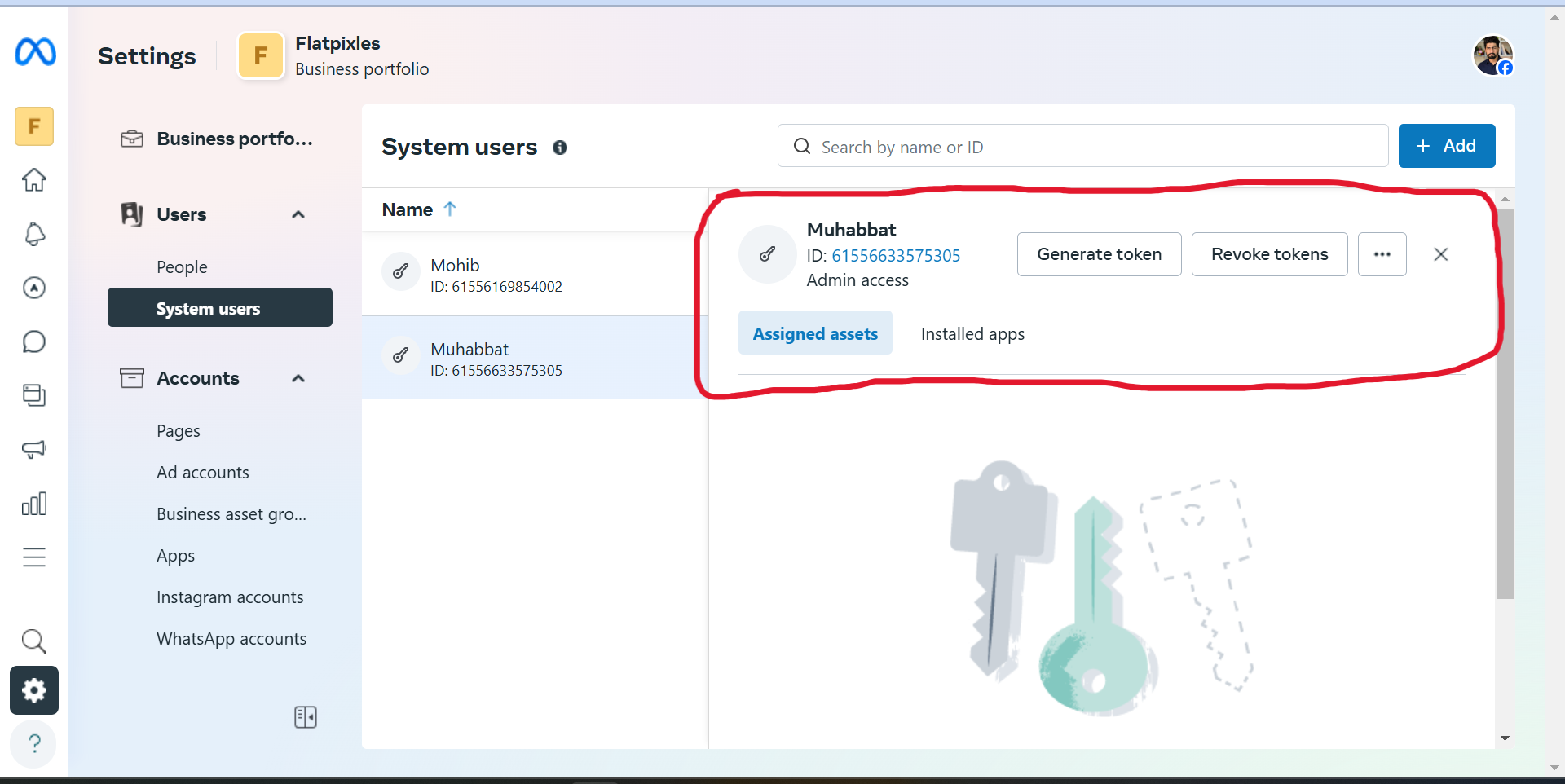Image resolution: width=1565 pixels, height=784 pixels.
Task: Click the question mark help icon
Action: tap(34, 743)
